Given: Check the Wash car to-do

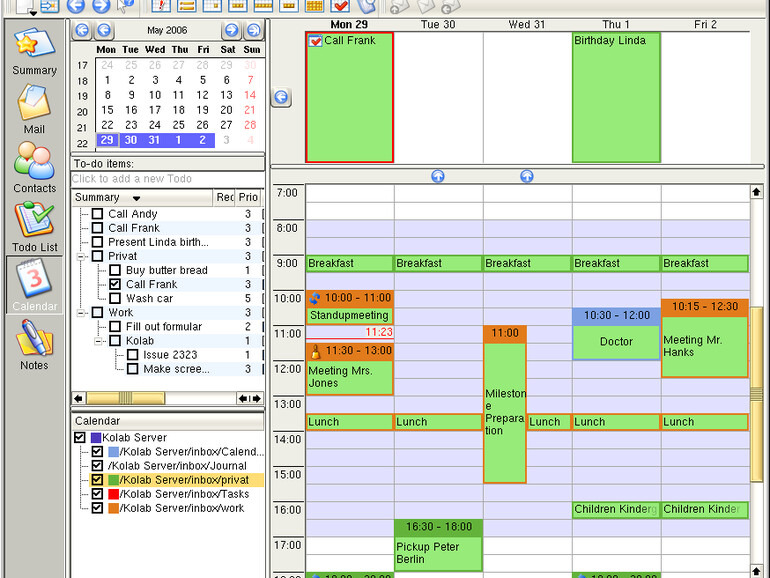Looking at the screenshot, I should [x=115, y=298].
